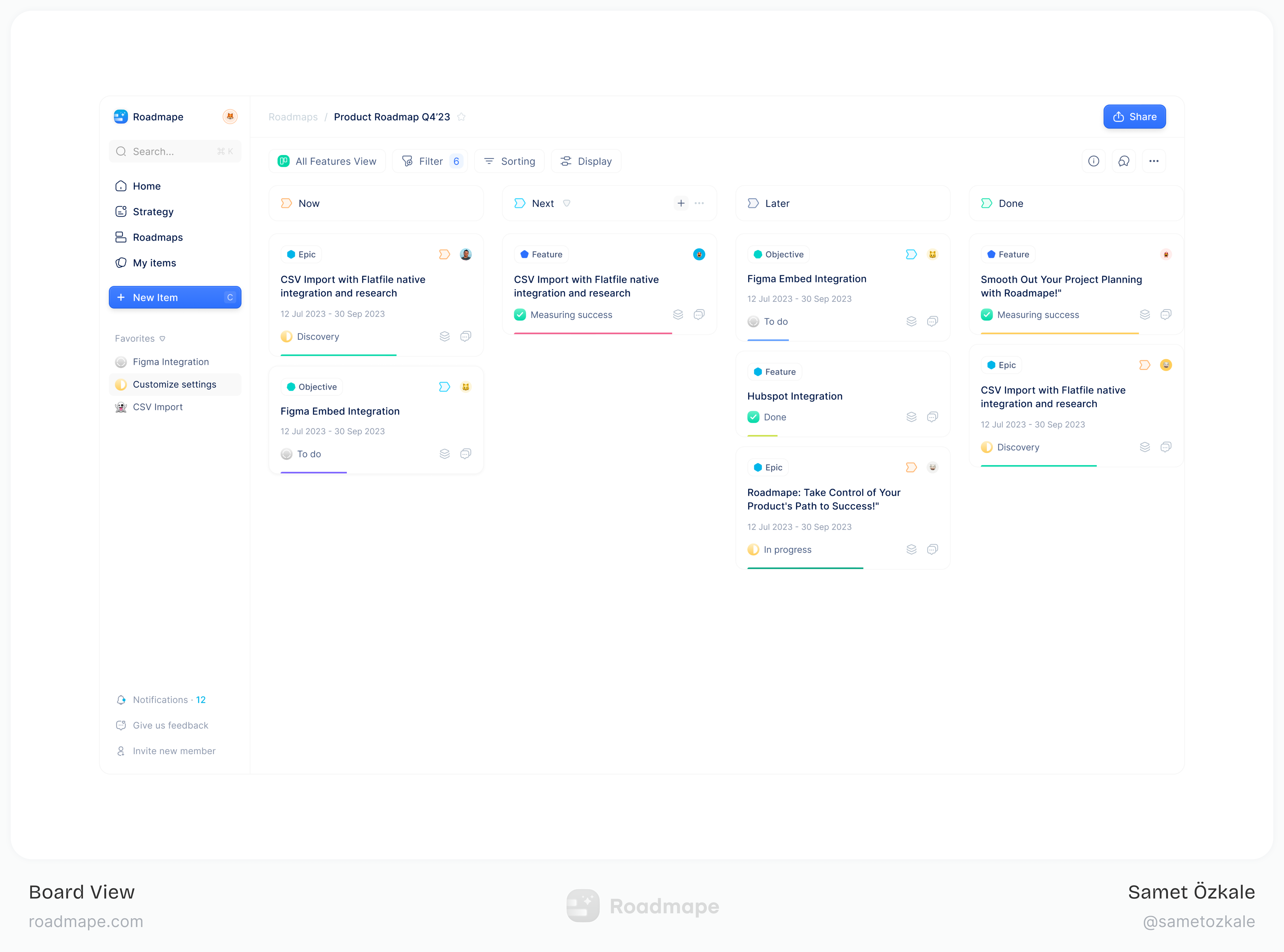
Task: Open My items in sidebar
Action: (x=154, y=263)
